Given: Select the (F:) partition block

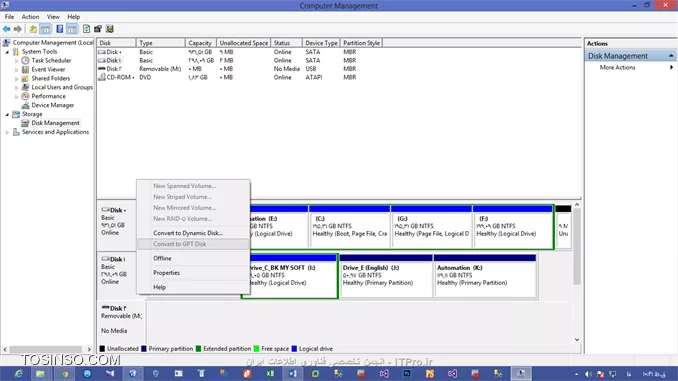Looking at the screenshot, I should [x=513, y=227].
